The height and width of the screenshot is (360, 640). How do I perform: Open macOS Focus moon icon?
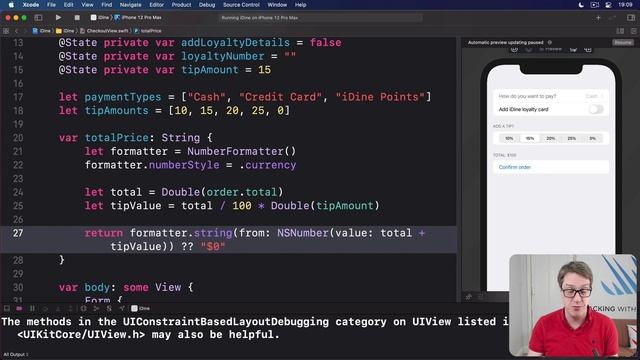581,5
